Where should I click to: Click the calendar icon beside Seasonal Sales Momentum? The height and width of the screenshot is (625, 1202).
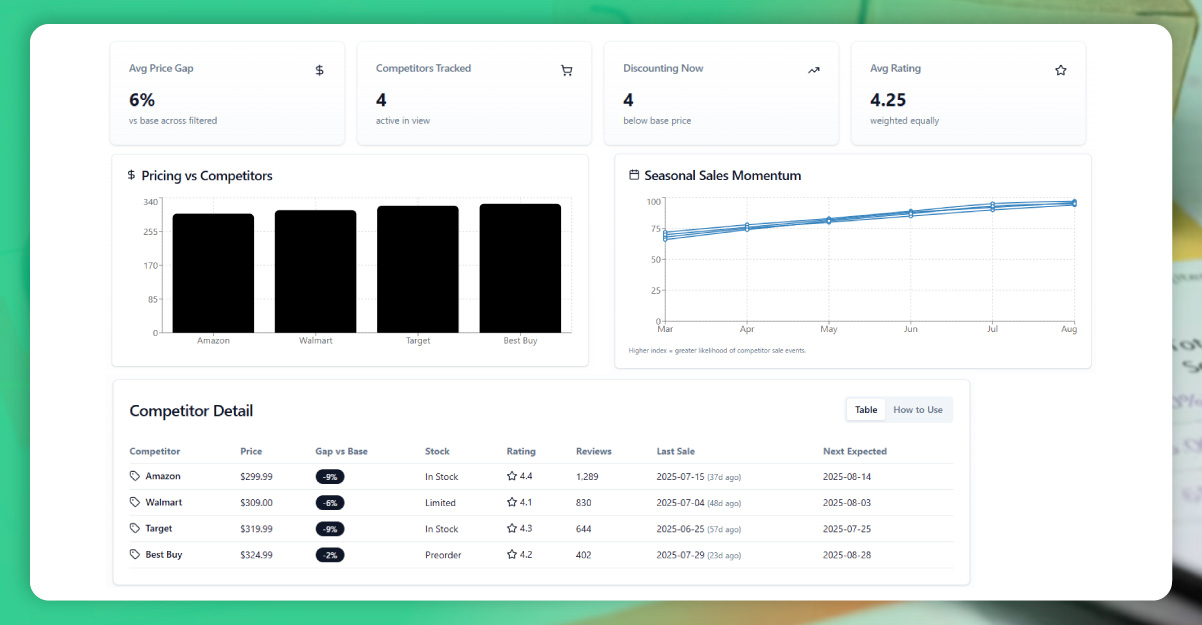point(634,175)
